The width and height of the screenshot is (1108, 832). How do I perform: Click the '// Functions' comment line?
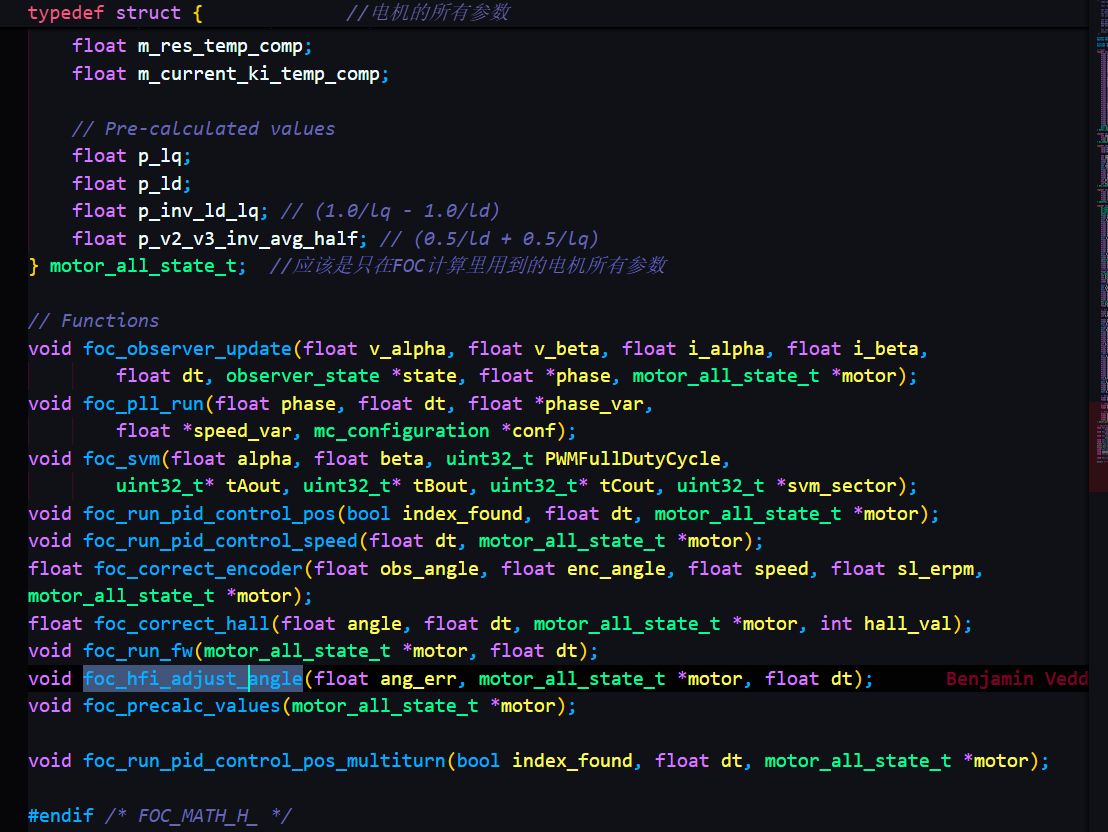(x=93, y=321)
